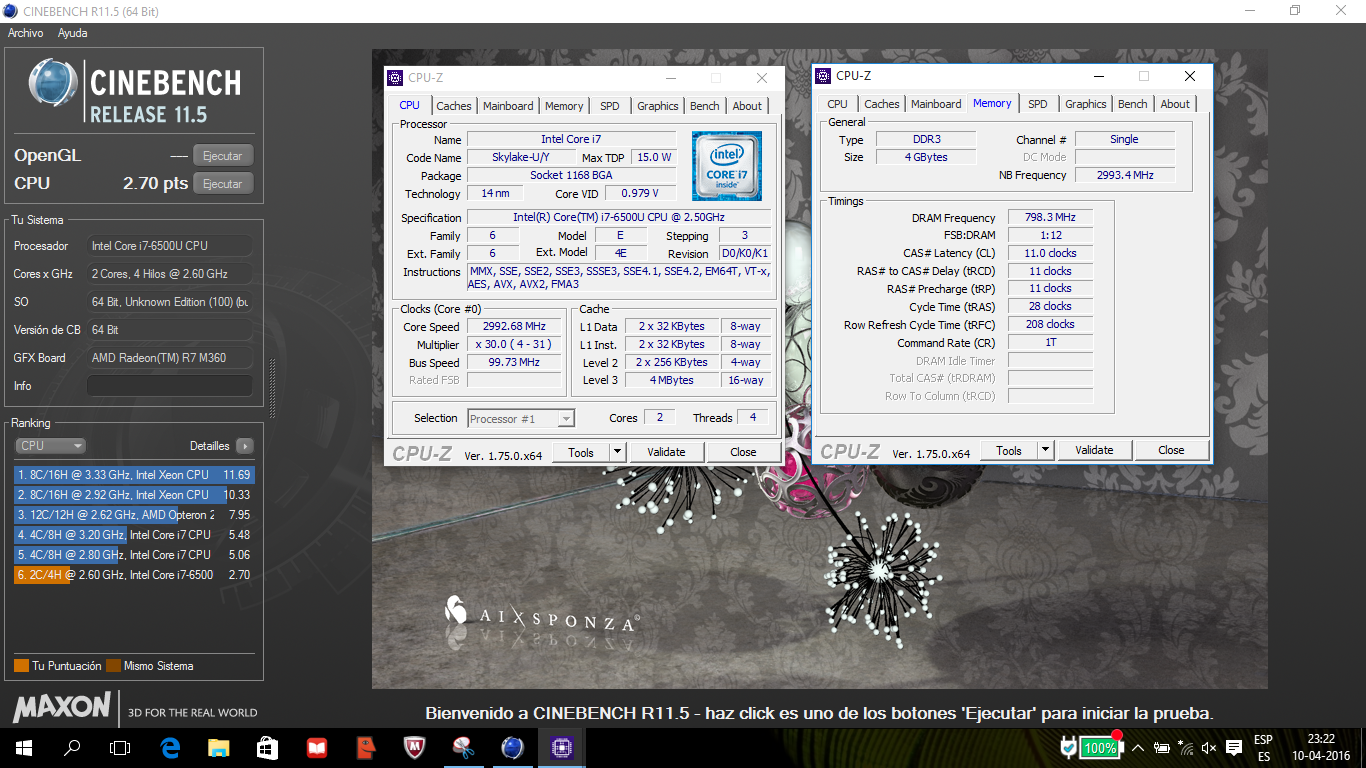Click the right CPU-Z window title icon
The width and height of the screenshot is (1366, 768).
point(823,75)
